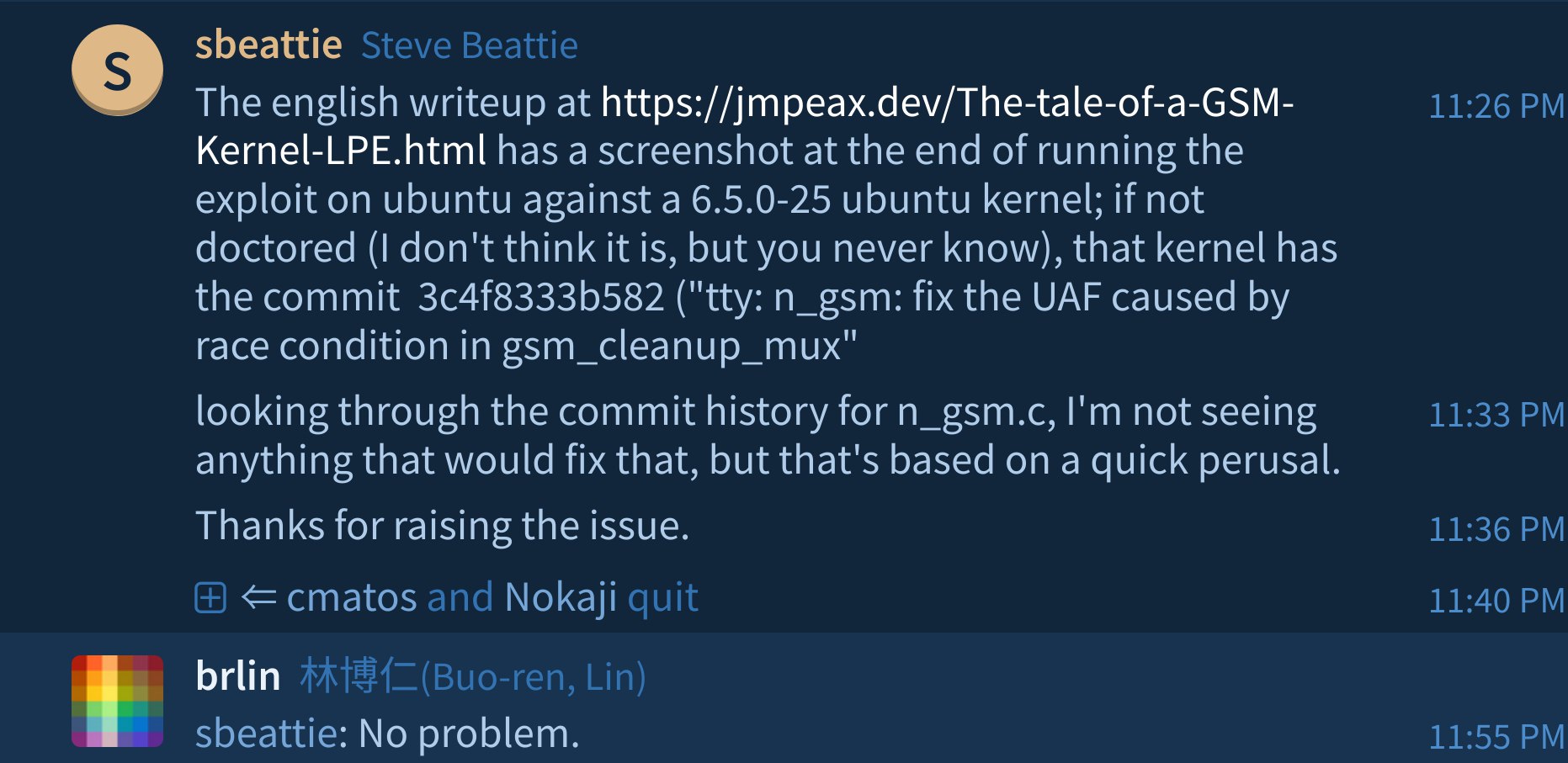Viewport: 1568px width, 763px height.
Task: Click the 11:55 PM timestamp
Action: pos(1496,737)
